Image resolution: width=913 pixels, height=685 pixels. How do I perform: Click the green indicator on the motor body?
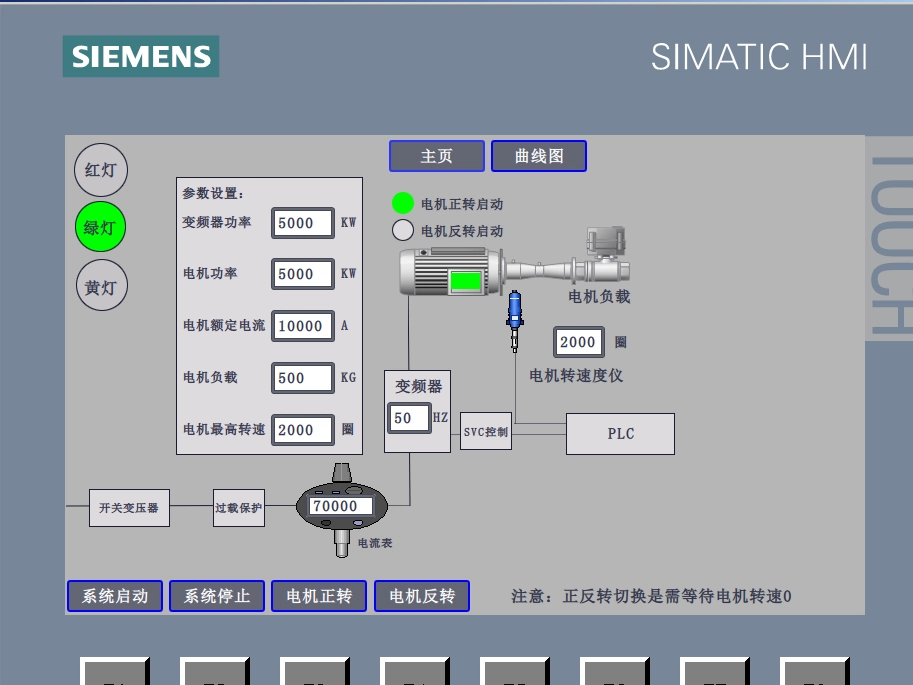465,281
